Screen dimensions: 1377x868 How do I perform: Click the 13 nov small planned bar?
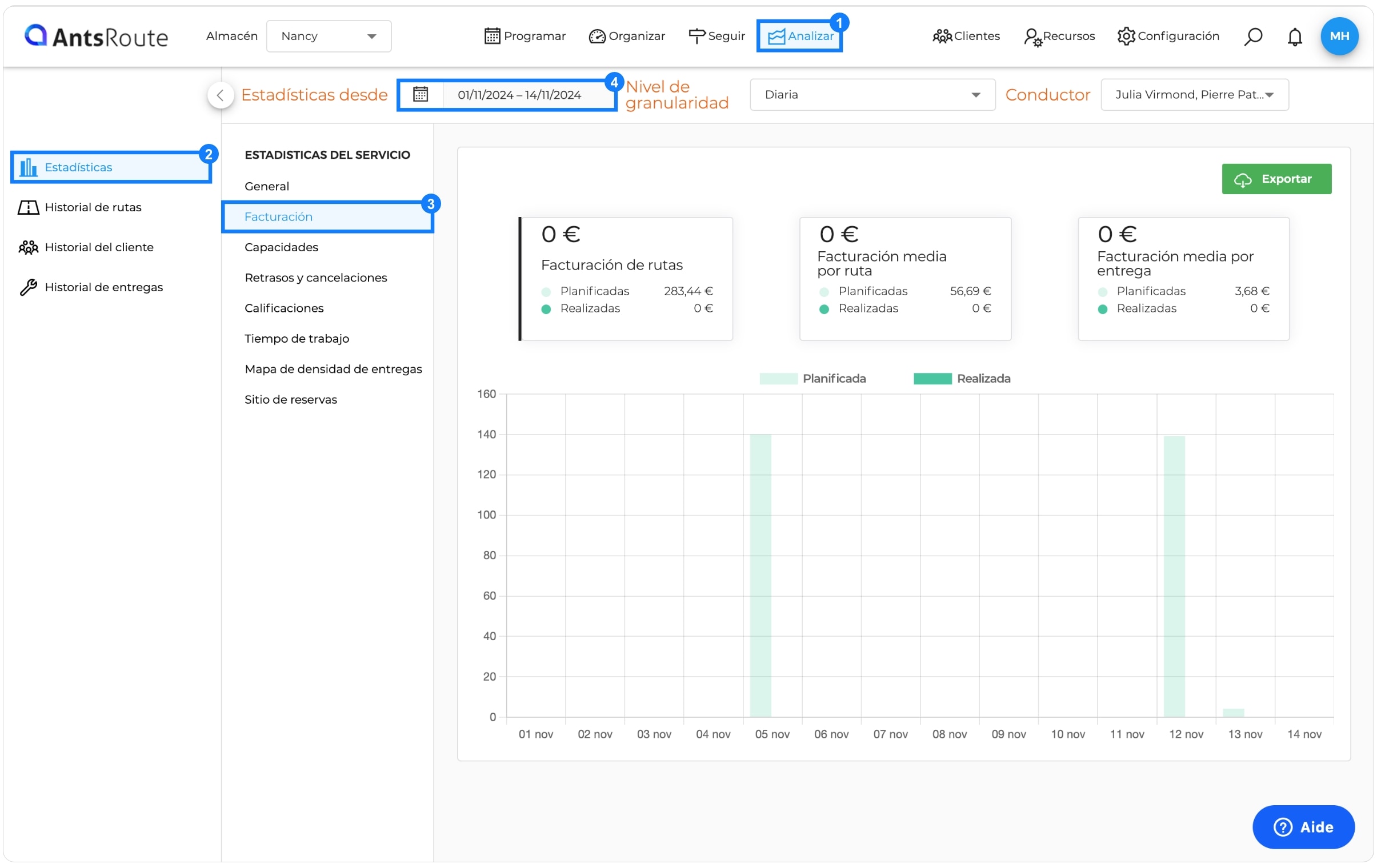pyautogui.click(x=1234, y=713)
